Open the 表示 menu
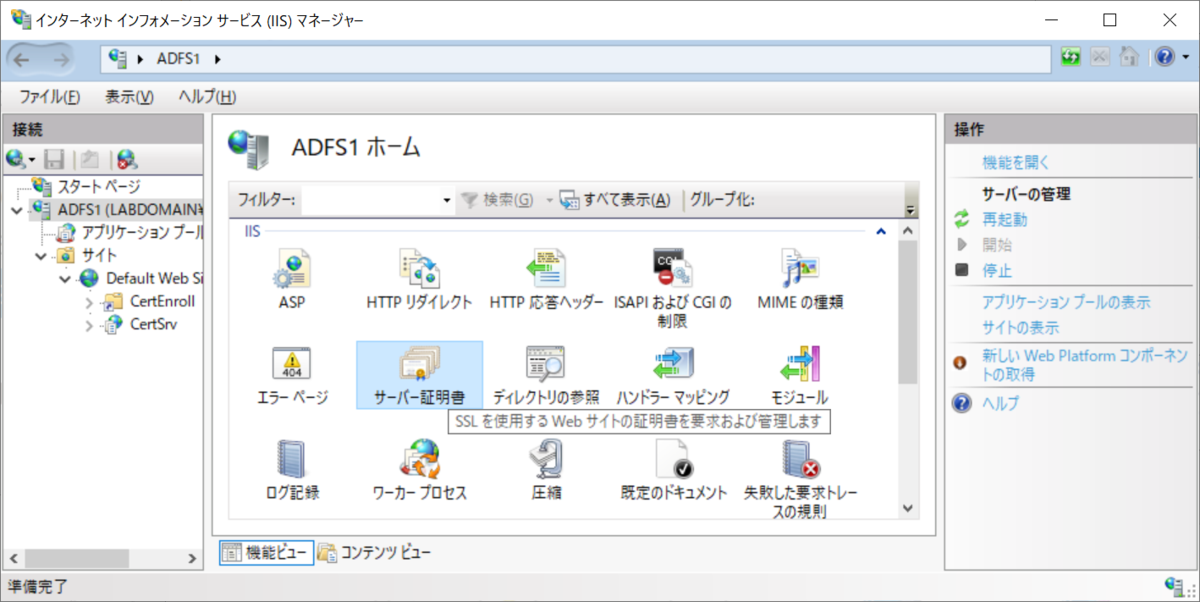 coord(129,97)
